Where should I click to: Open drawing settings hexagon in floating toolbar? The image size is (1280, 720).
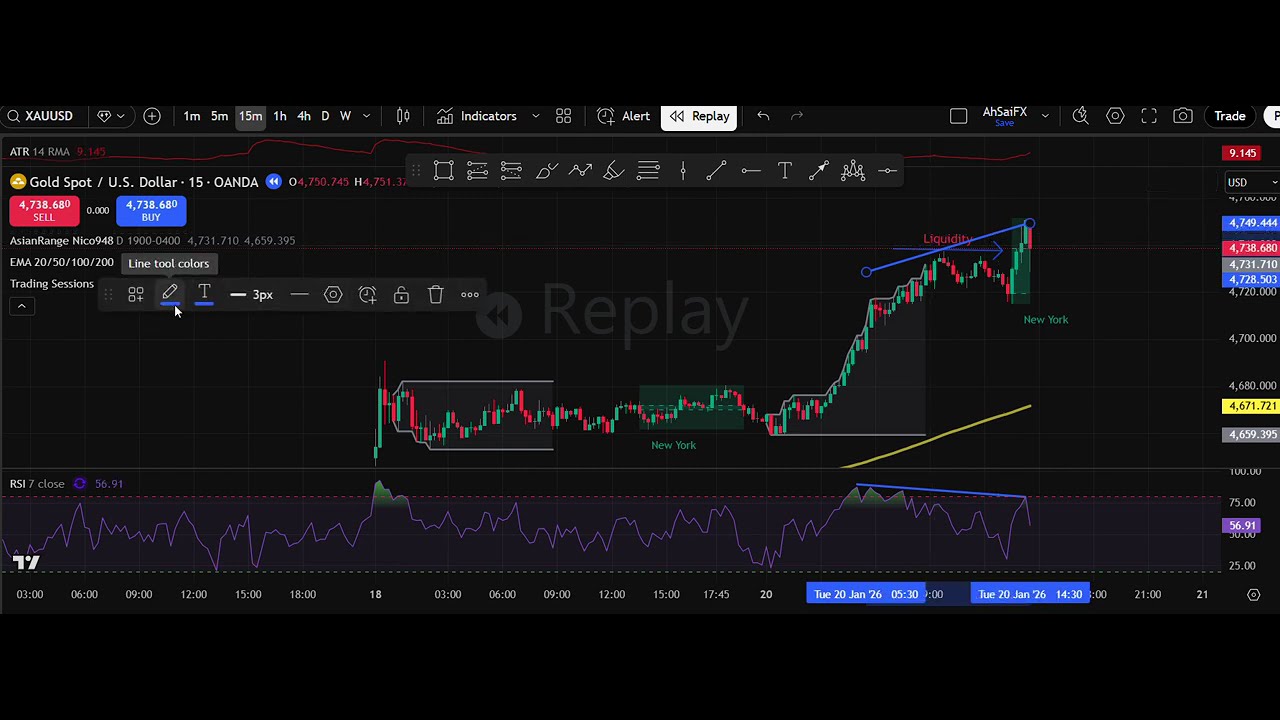tap(333, 295)
